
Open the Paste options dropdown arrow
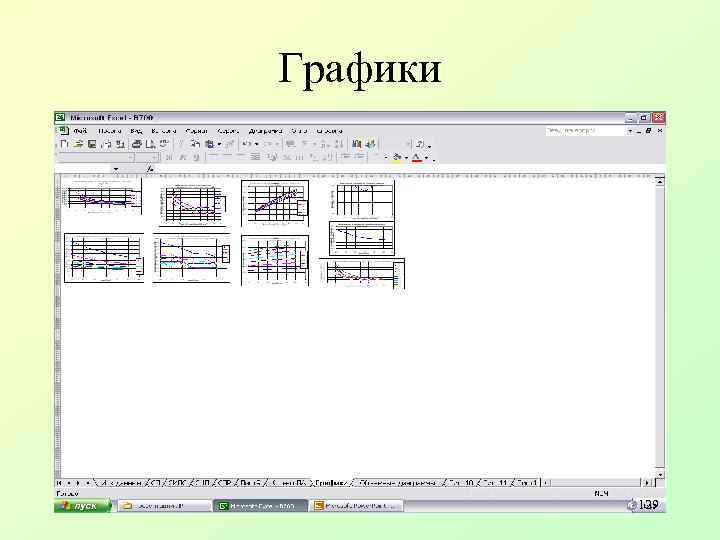tap(219, 144)
